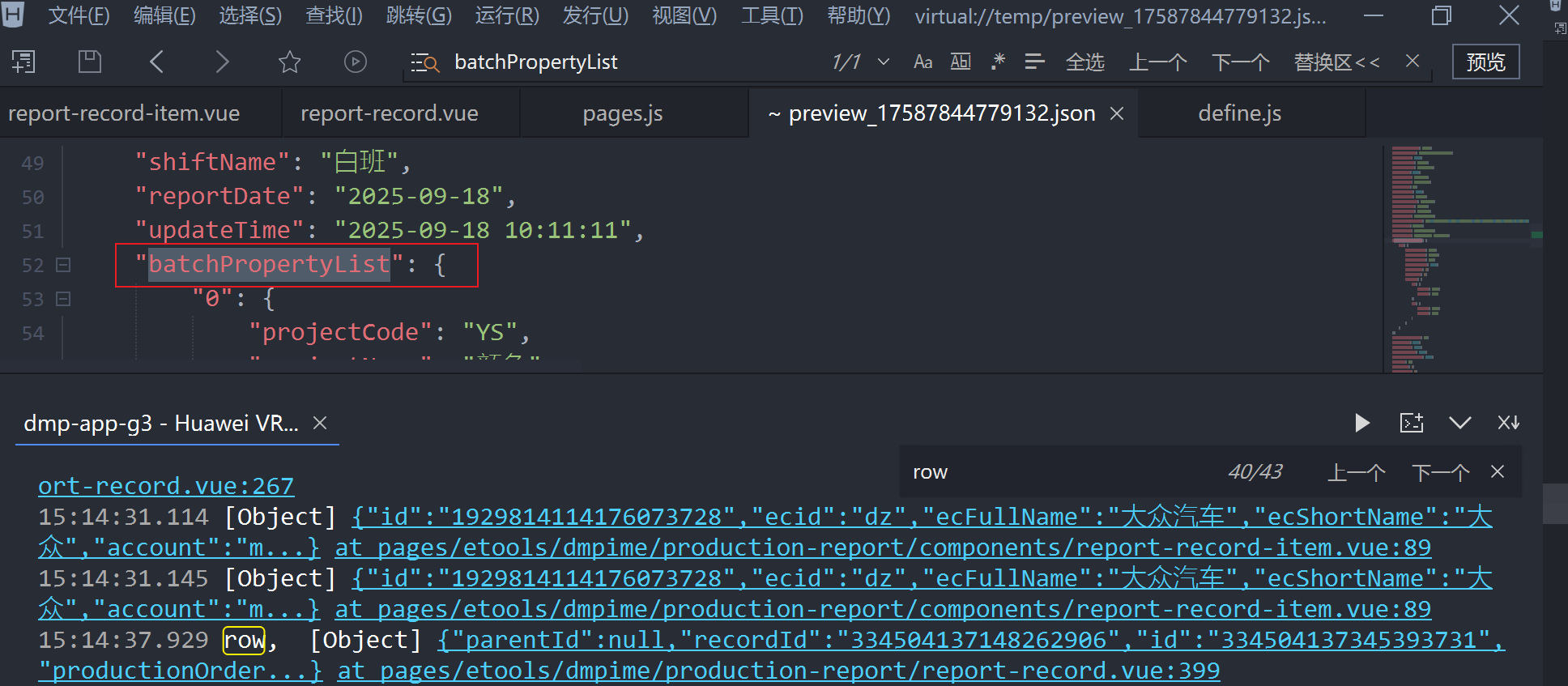Click the save file icon
The image size is (1568, 686).
coord(89,62)
